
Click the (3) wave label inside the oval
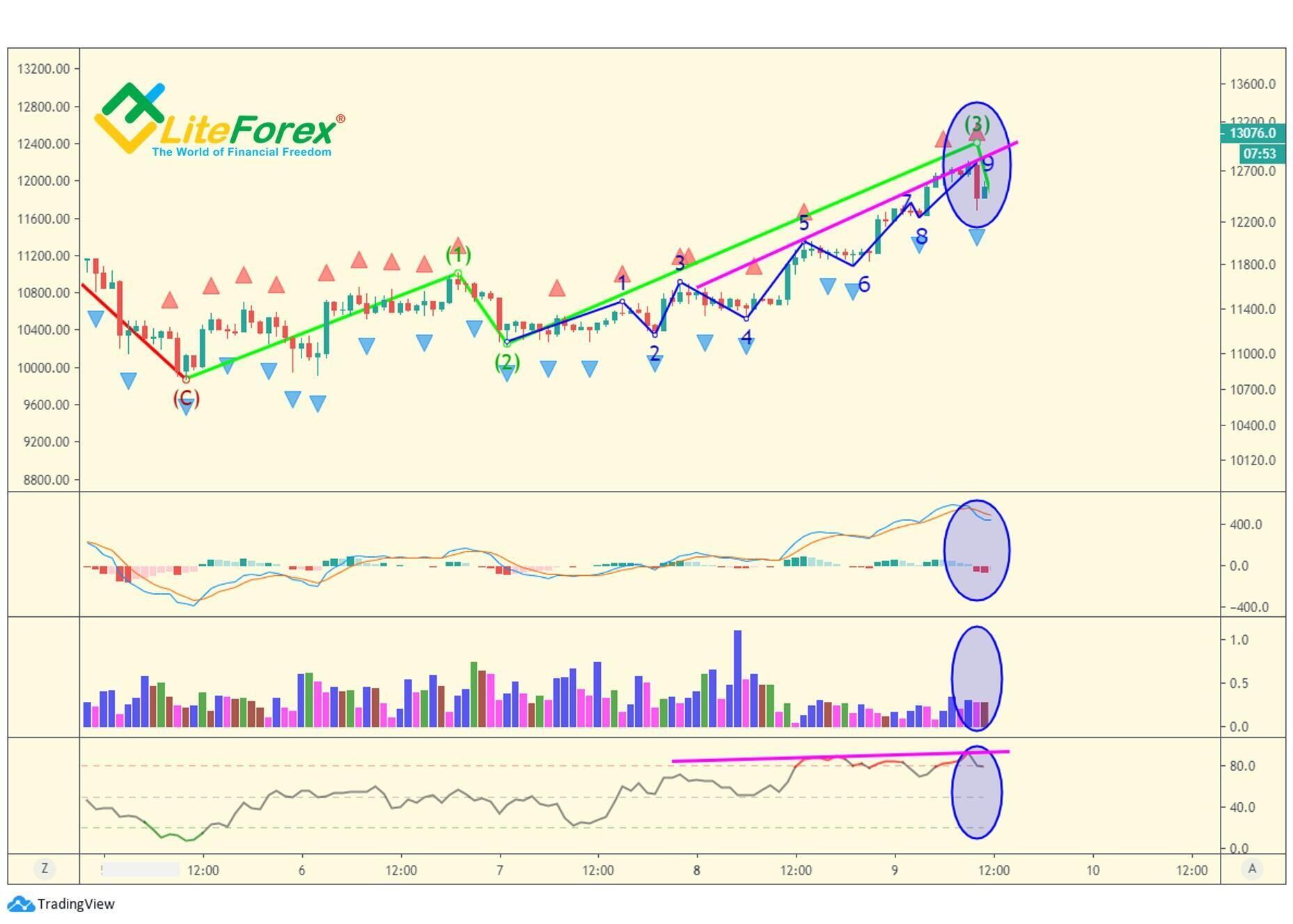(977, 124)
